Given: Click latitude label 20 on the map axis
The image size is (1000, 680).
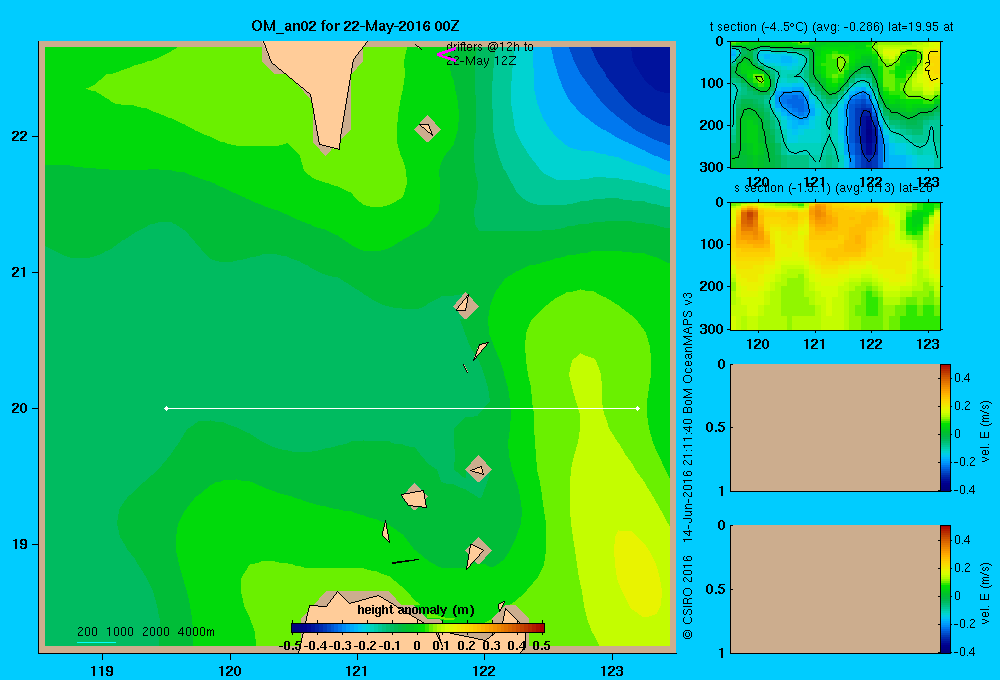Looking at the screenshot, I should 19,408.
